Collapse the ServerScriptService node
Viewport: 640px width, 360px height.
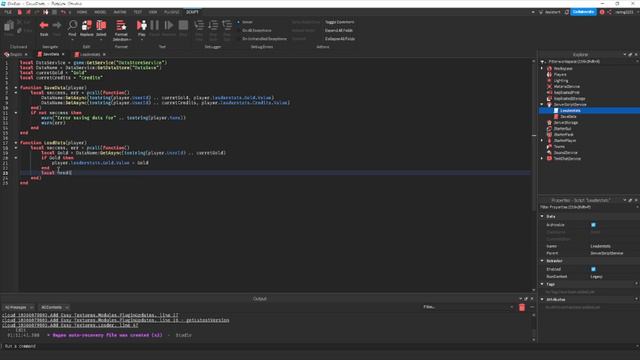click(x=542, y=104)
